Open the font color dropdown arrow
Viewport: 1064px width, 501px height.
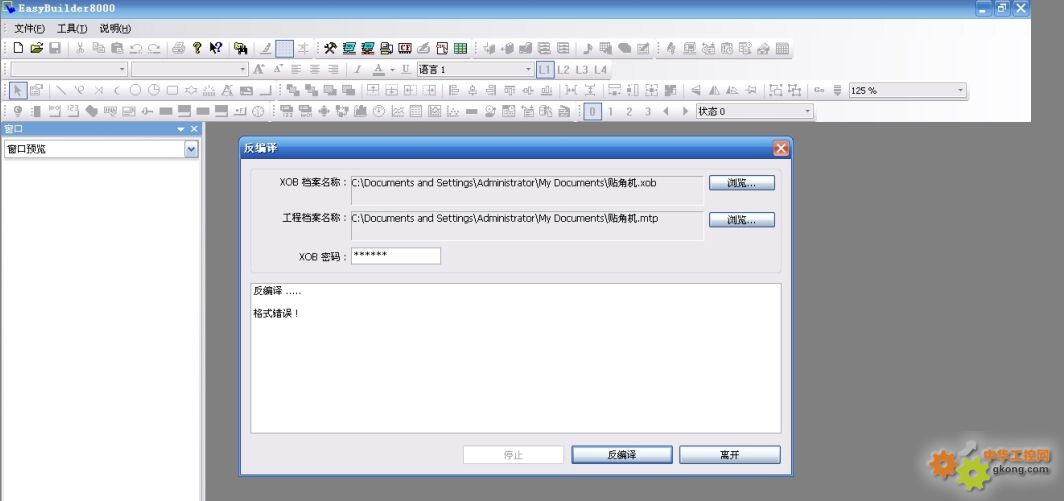(392, 69)
